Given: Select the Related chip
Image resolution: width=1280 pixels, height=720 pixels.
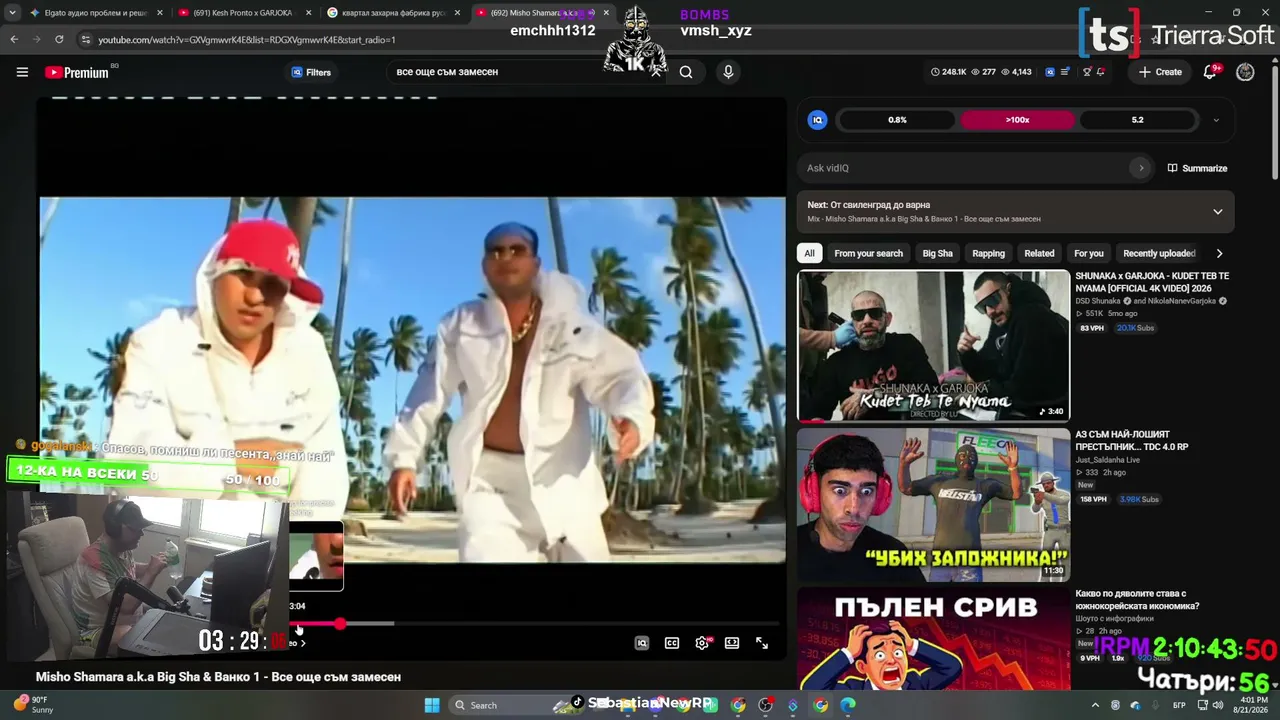Looking at the screenshot, I should pyautogui.click(x=1039, y=253).
